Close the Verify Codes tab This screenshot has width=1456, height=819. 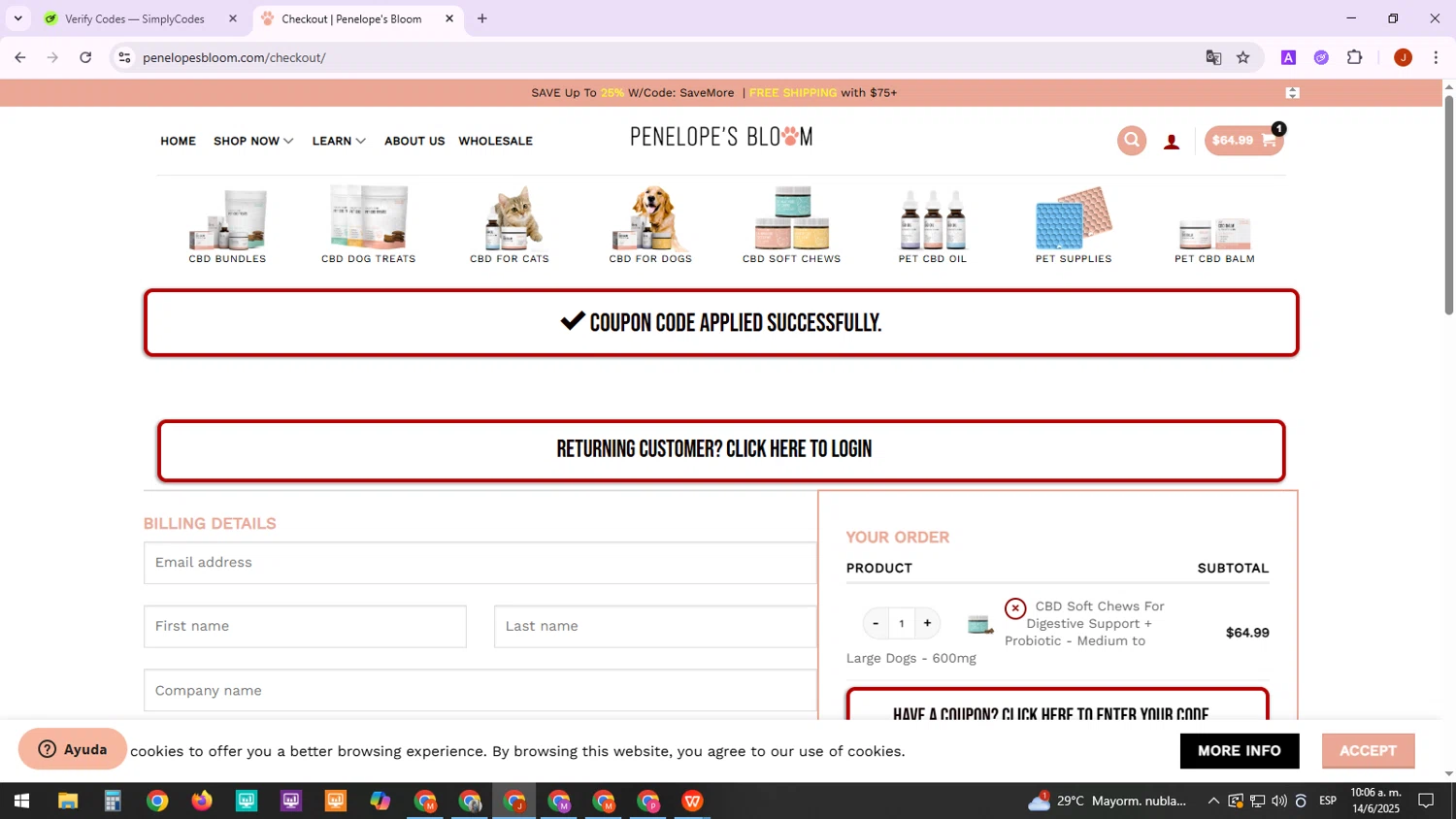click(233, 18)
